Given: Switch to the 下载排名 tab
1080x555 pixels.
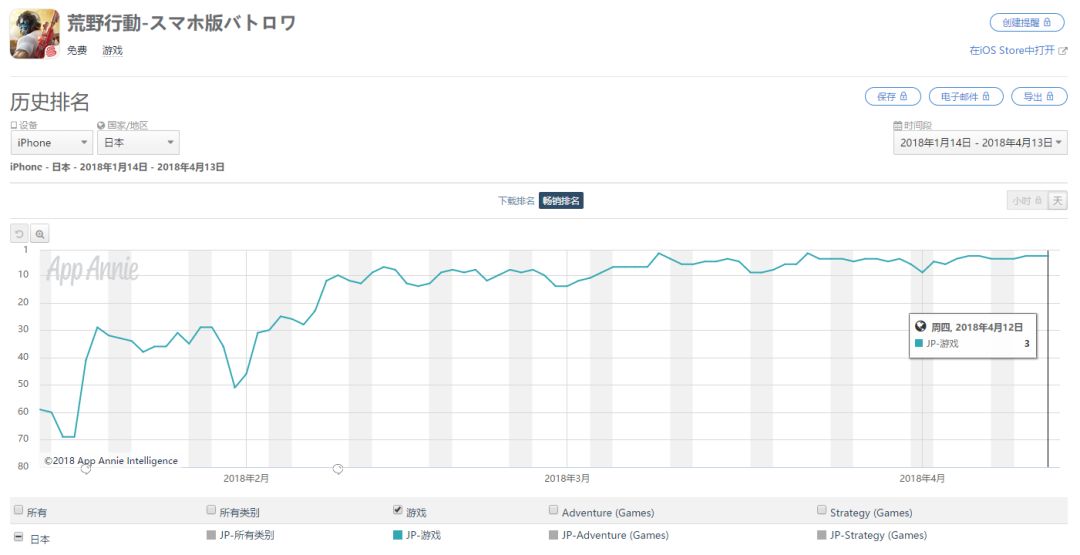Looking at the screenshot, I should click(x=516, y=200).
